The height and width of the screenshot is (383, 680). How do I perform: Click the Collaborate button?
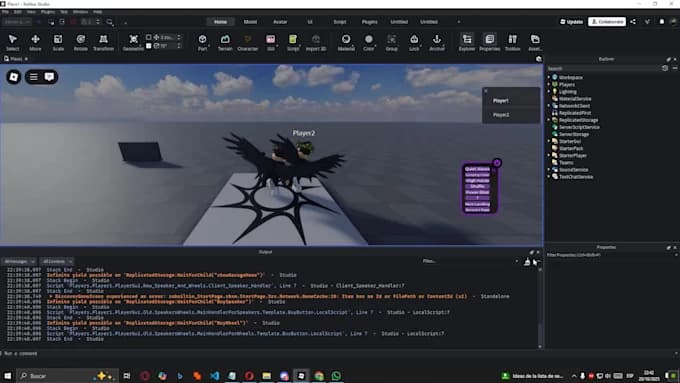(607, 21)
